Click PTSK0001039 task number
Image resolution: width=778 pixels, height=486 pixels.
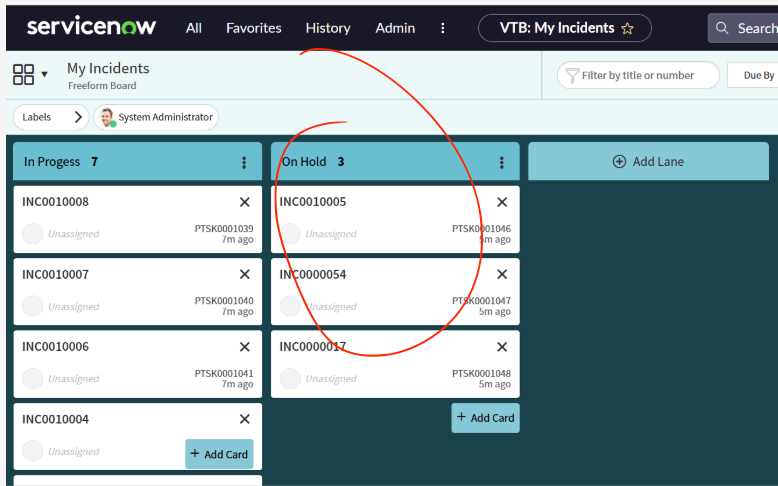224,228
